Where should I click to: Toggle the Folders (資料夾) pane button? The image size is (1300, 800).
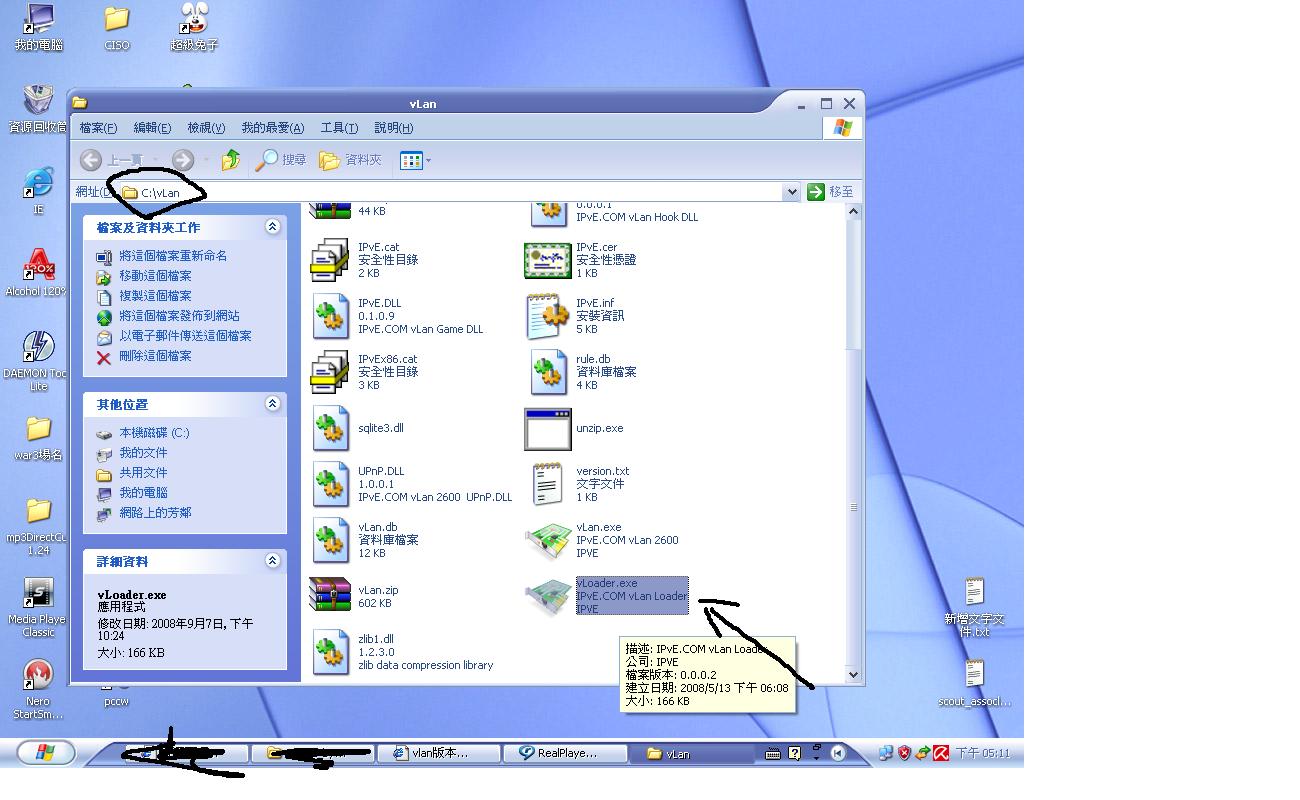350,160
